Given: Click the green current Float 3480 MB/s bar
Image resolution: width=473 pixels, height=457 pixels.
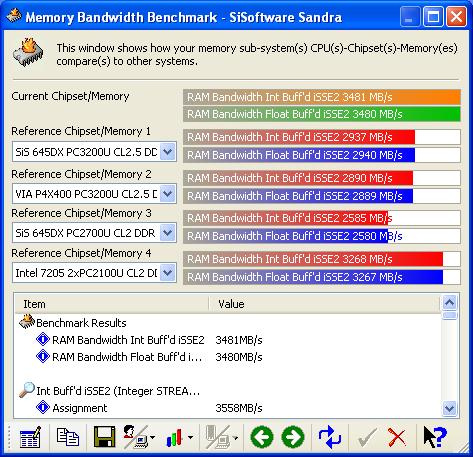Looking at the screenshot, I should tap(322, 114).
